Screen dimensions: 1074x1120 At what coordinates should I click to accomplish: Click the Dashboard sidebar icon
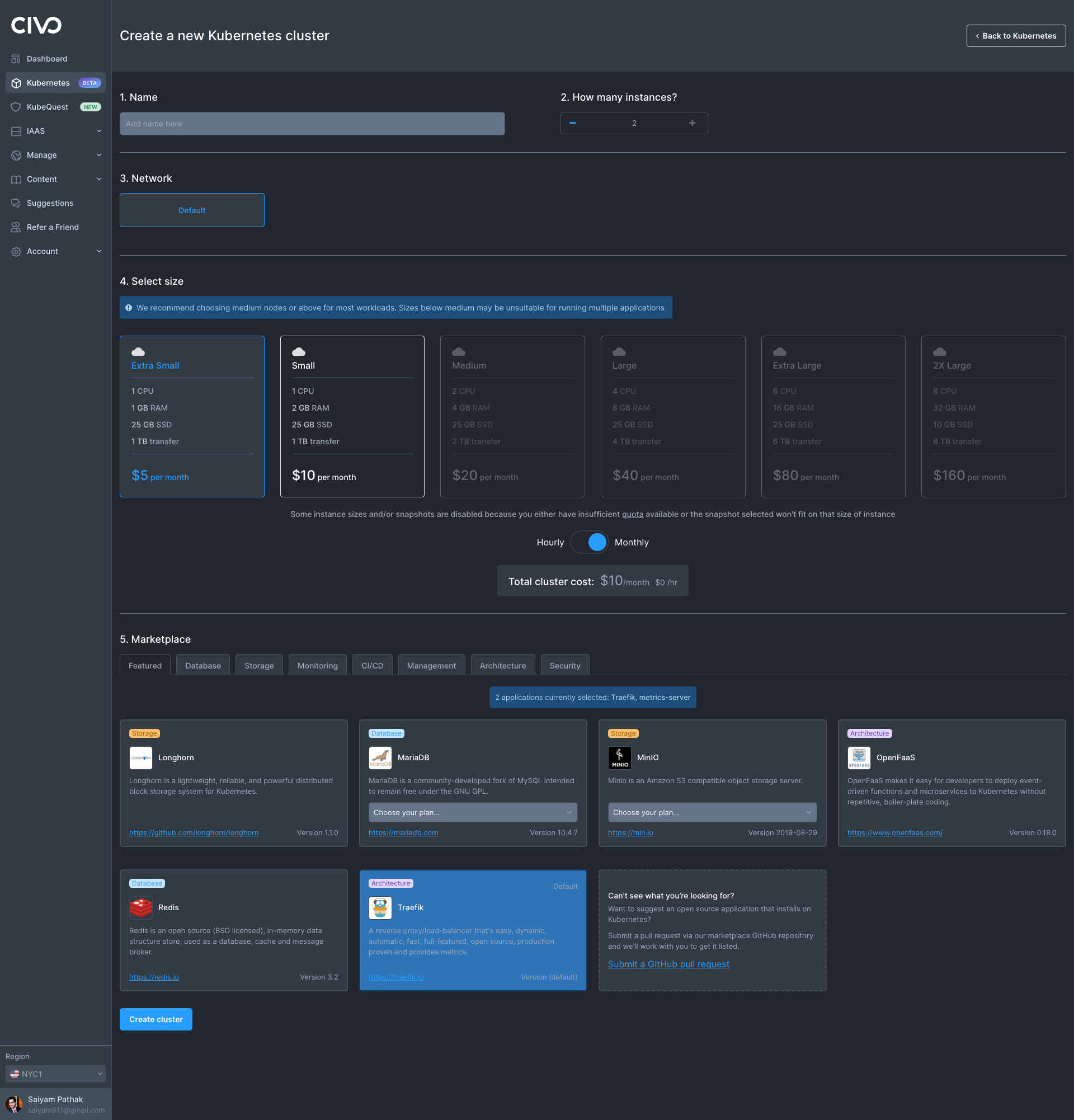pos(16,59)
